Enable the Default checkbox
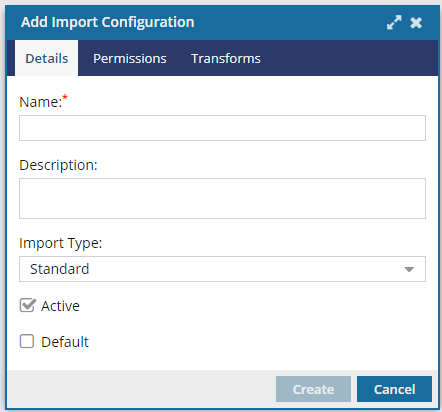 (27, 341)
